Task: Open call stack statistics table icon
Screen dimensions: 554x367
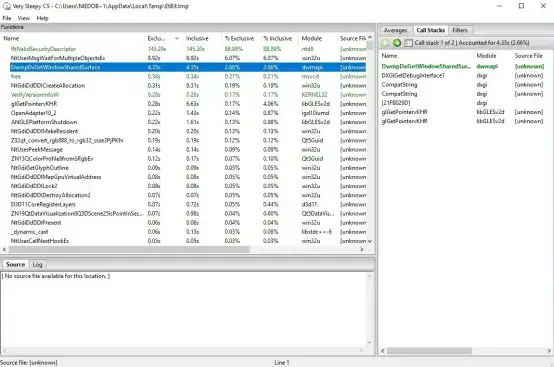Action: (x=408, y=43)
